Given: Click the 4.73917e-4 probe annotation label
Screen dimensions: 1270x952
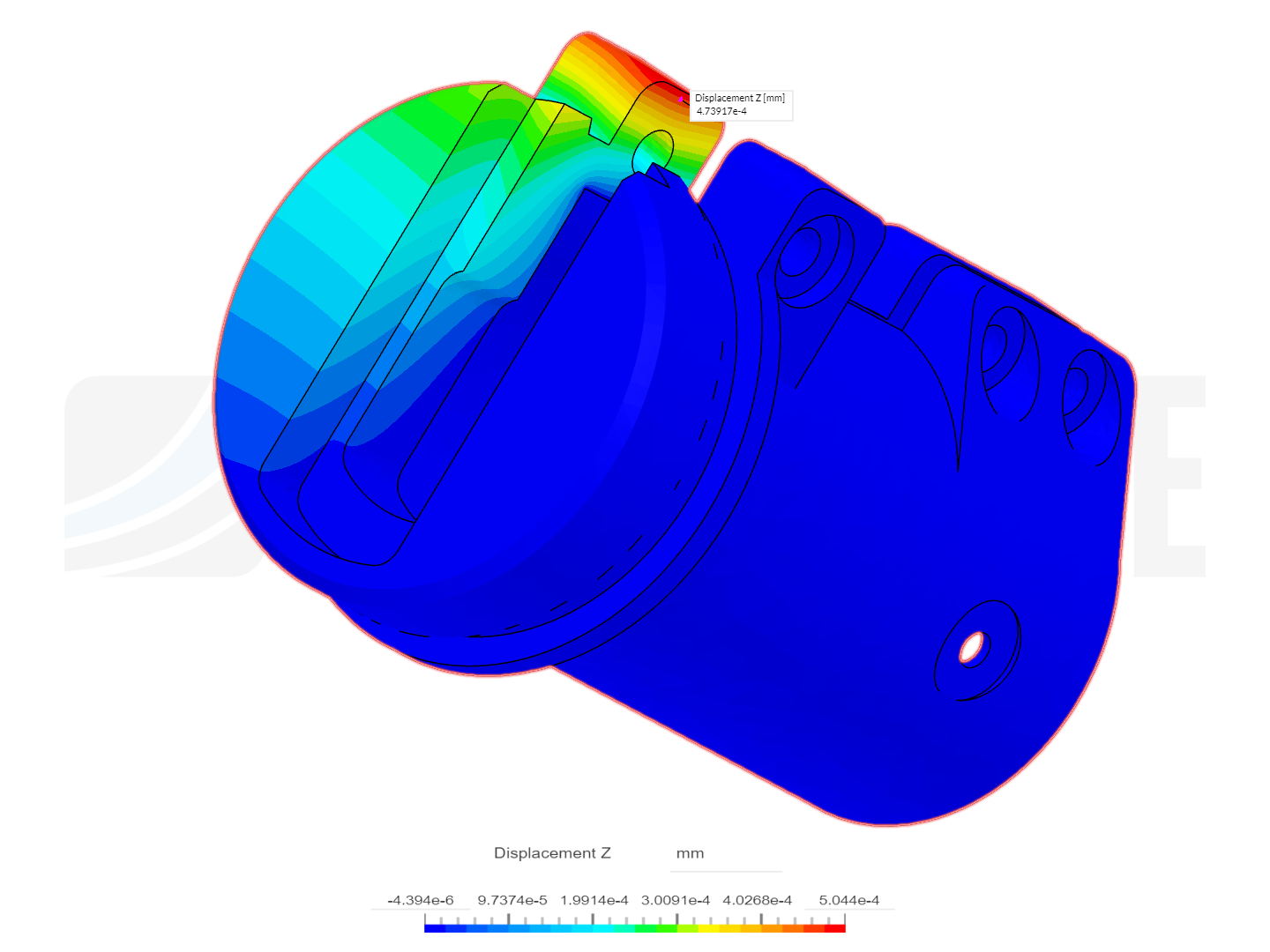Looking at the screenshot, I should pos(741,105).
